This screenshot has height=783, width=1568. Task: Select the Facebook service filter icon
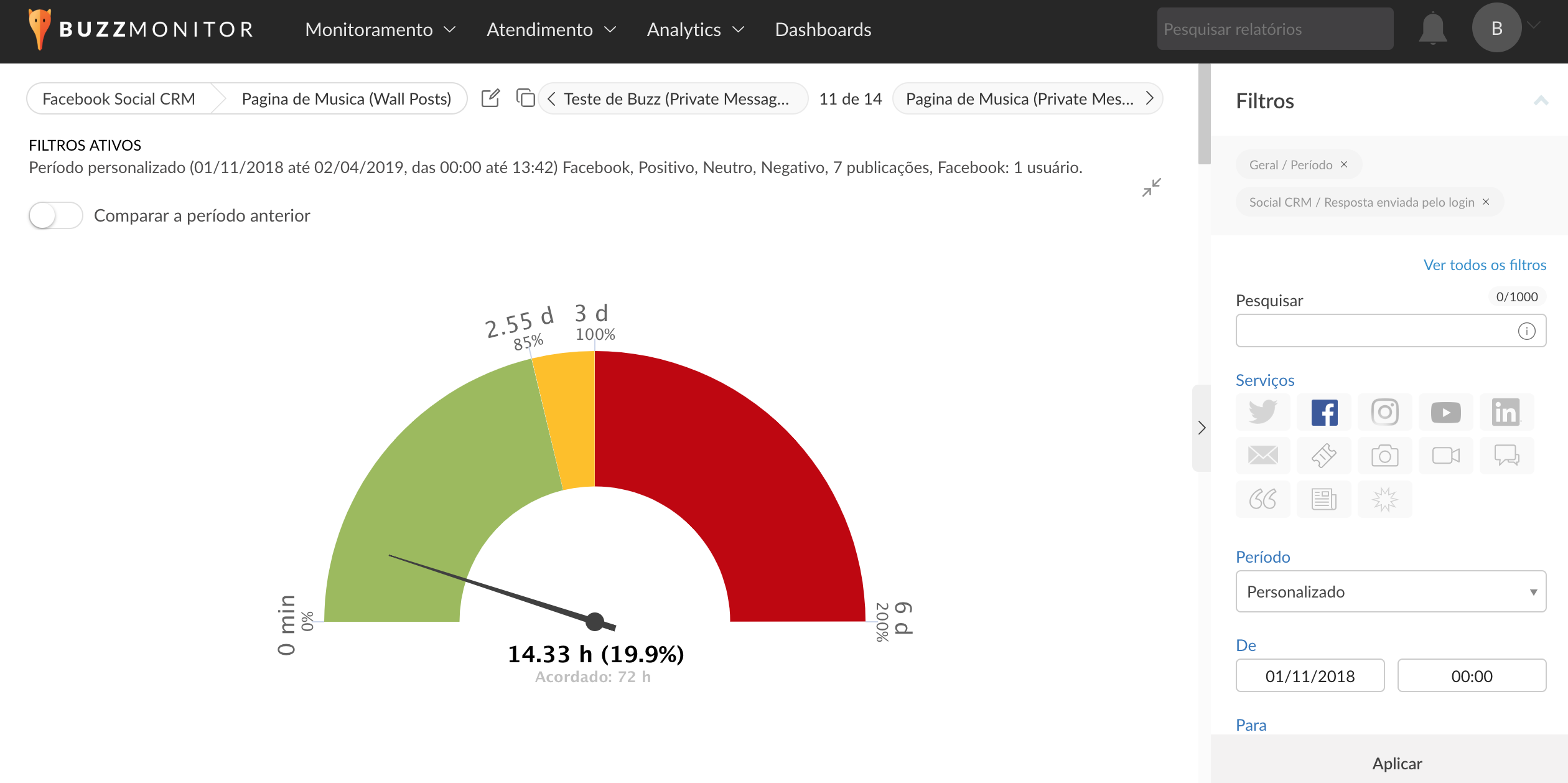click(1324, 412)
